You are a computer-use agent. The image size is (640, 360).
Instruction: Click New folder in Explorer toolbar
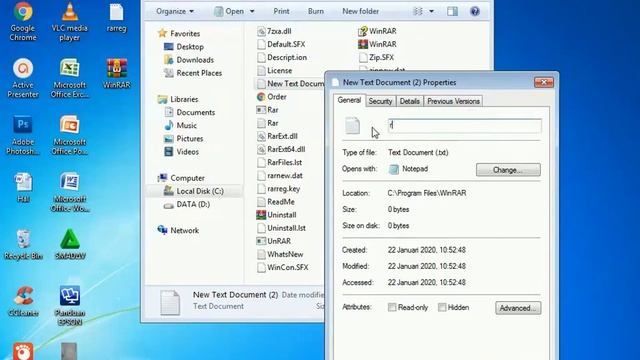(360, 11)
